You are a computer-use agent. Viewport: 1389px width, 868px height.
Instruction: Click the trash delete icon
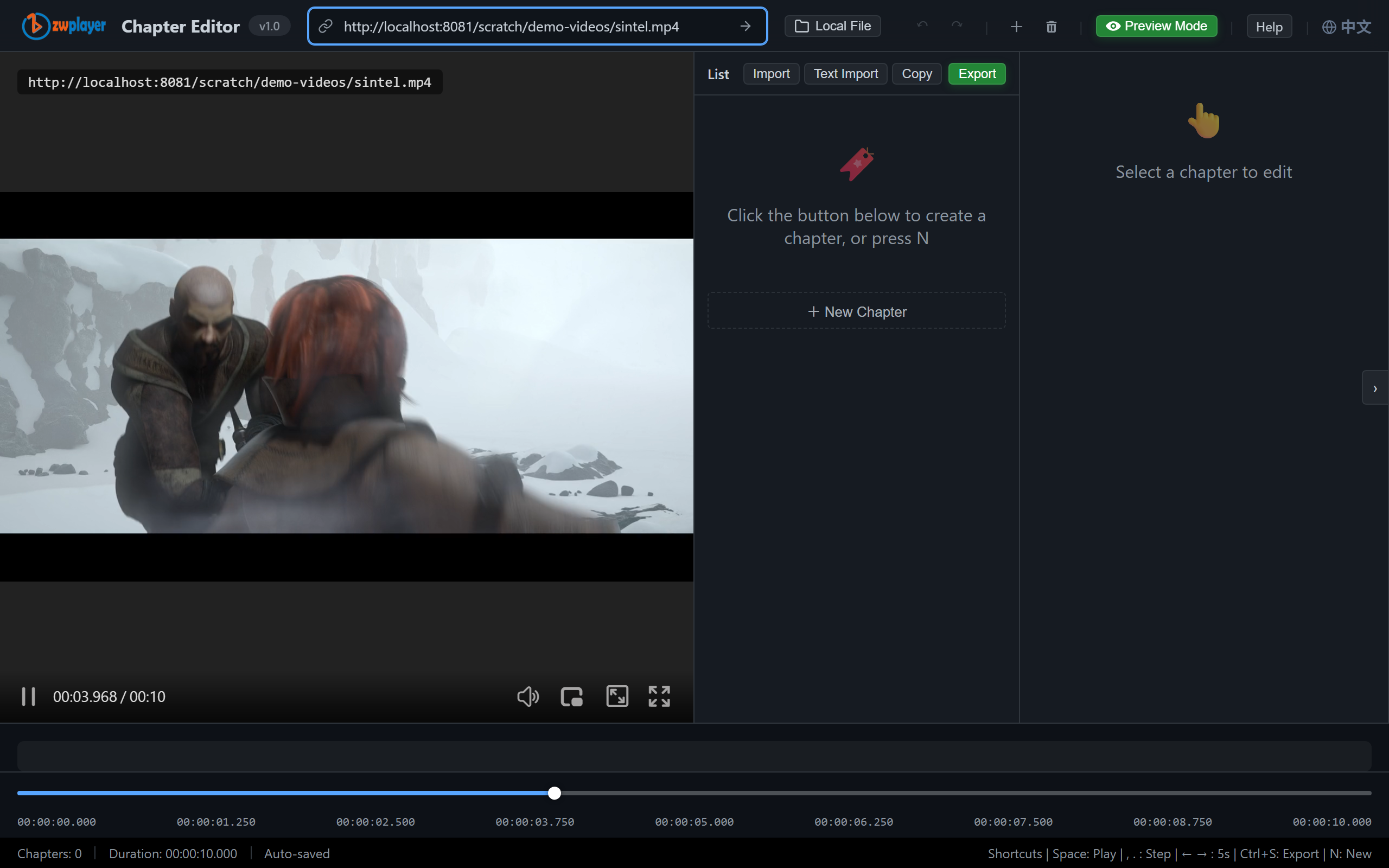click(x=1051, y=27)
